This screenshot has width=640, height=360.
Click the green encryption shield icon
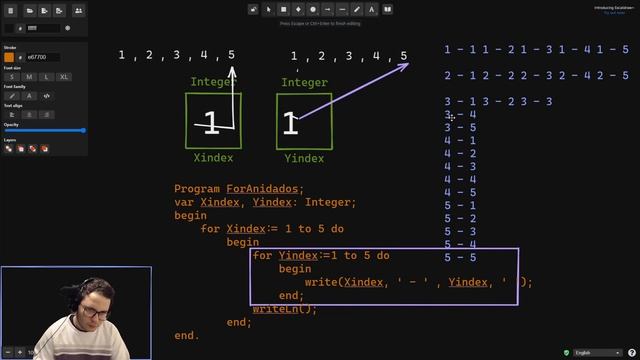(566, 353)
